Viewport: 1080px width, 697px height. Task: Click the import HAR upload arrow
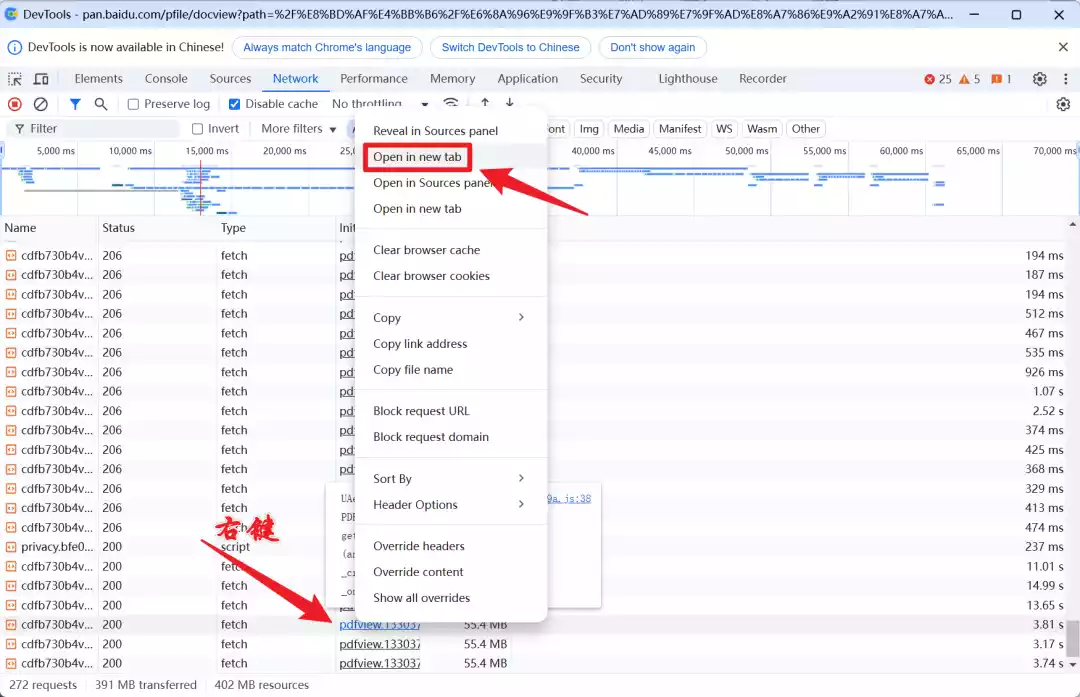[x=485, y=103]
